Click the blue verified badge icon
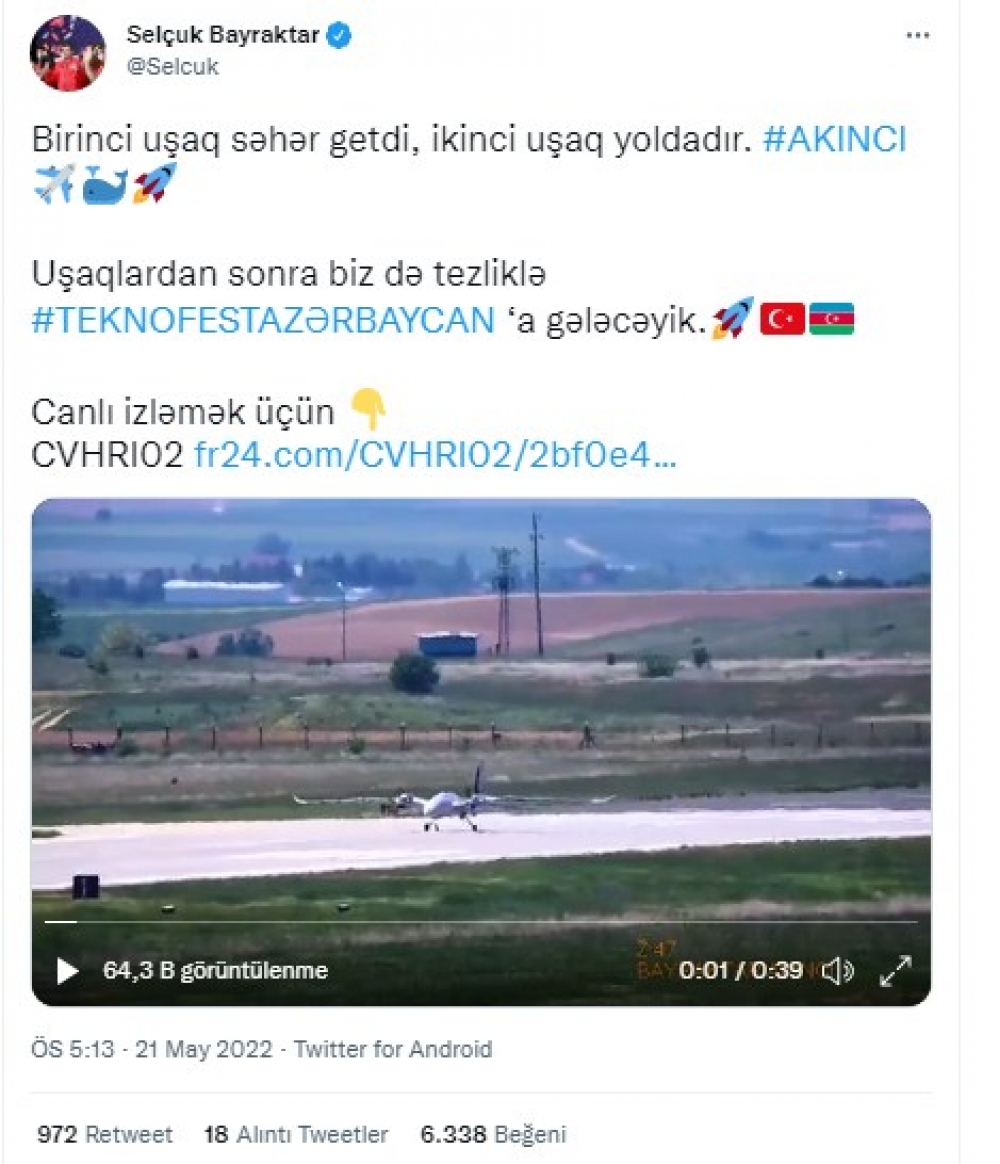This screenshot has width=1000, height=1164. click(339, 35)
